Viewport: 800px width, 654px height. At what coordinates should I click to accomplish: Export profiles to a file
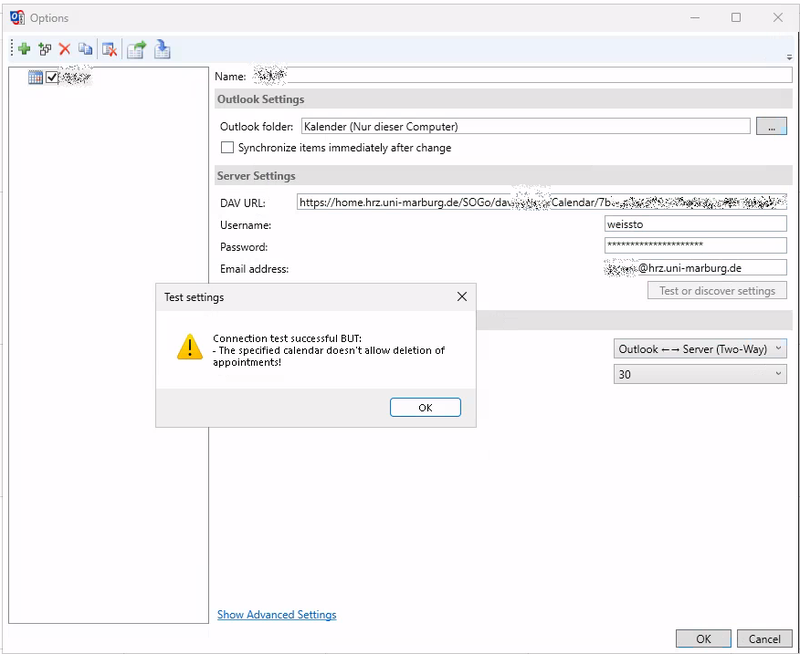pos(137,48)
